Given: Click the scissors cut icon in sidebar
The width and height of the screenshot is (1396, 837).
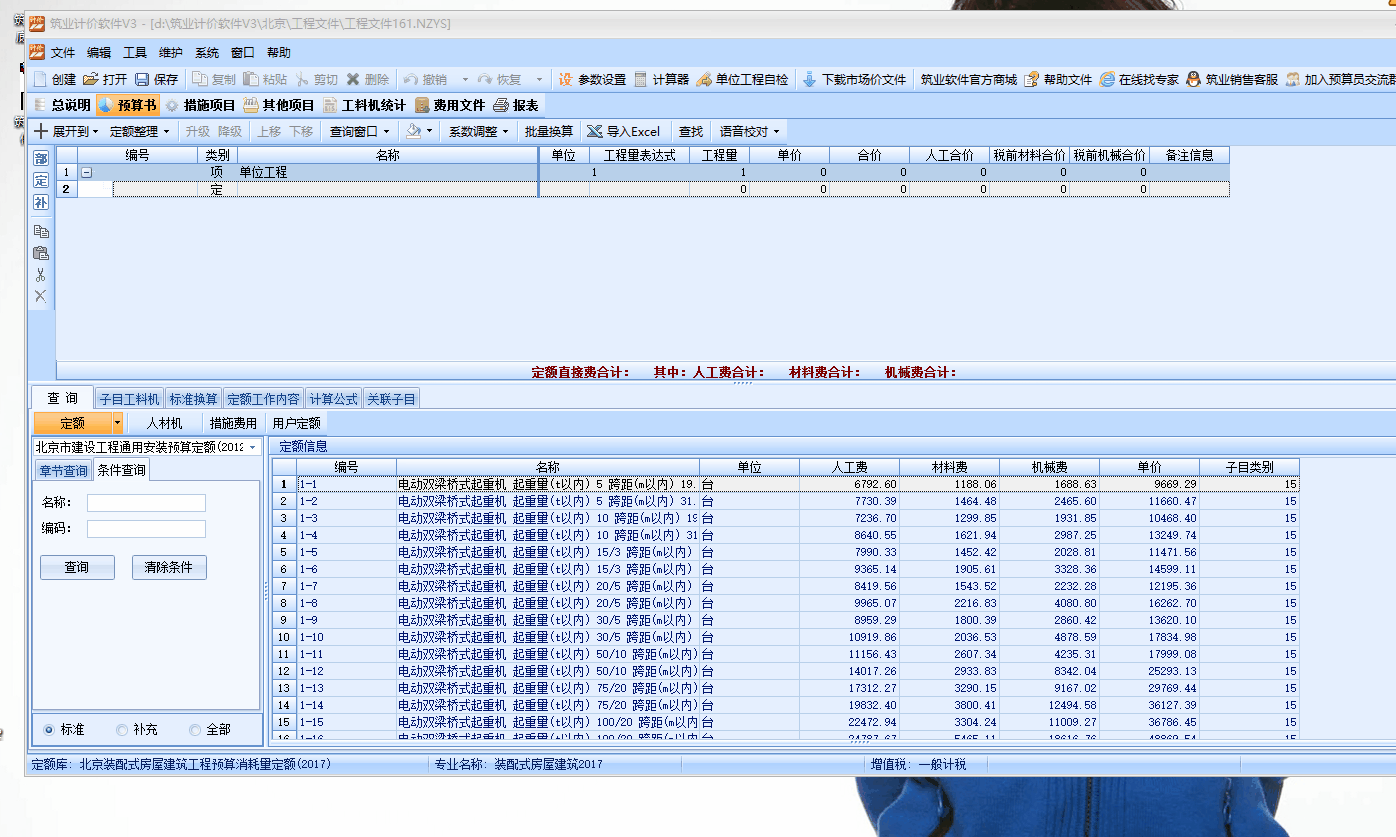Looking at the screenshot, I should (41, 274).
